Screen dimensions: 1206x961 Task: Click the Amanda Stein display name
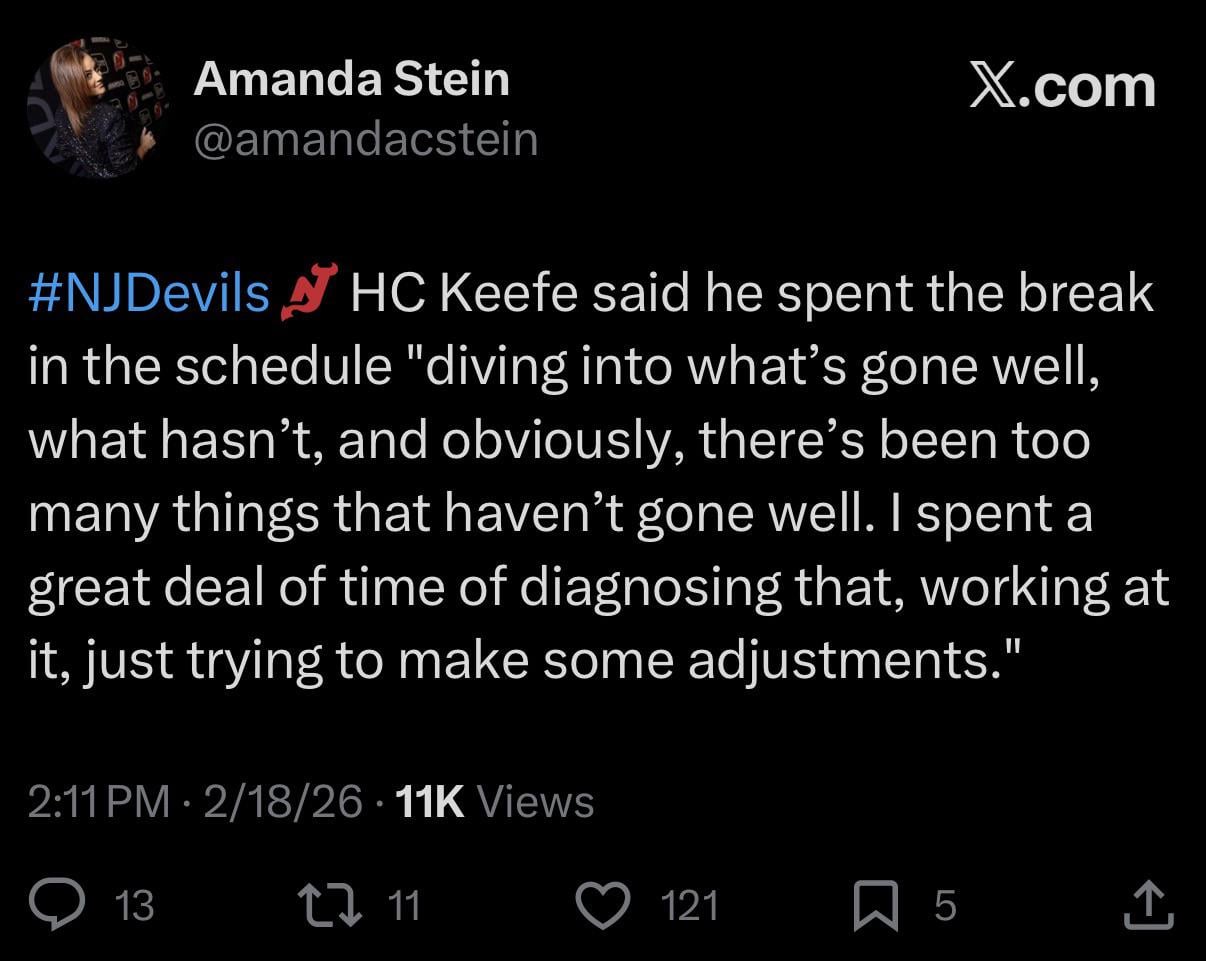click(351, 79)
